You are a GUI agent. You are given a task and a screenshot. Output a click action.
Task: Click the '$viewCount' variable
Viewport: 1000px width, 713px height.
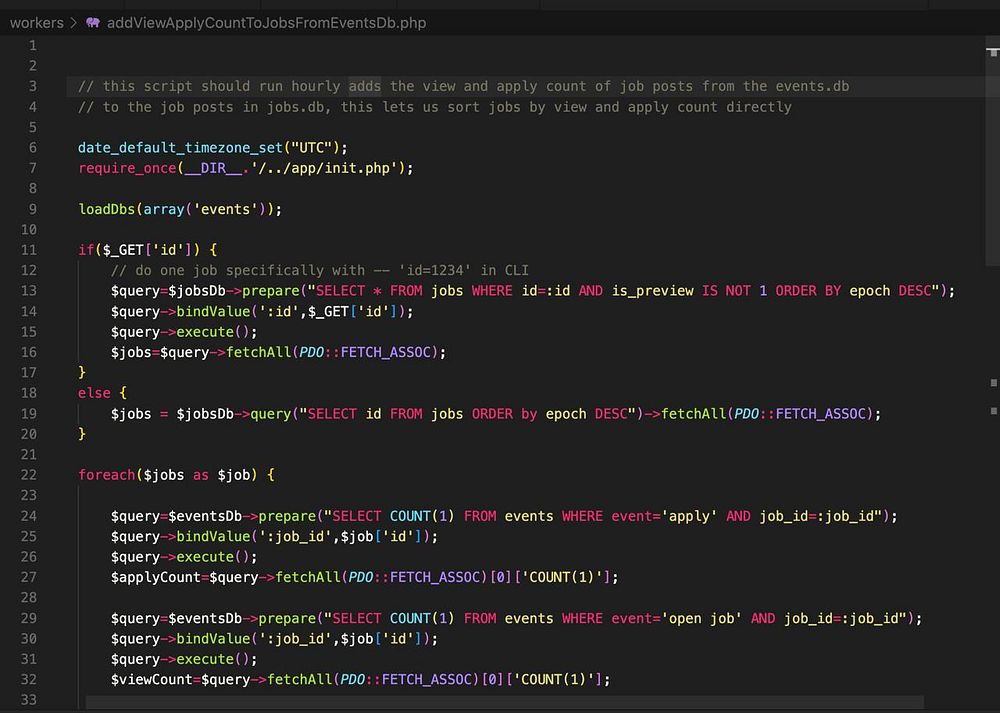point(151,680)
